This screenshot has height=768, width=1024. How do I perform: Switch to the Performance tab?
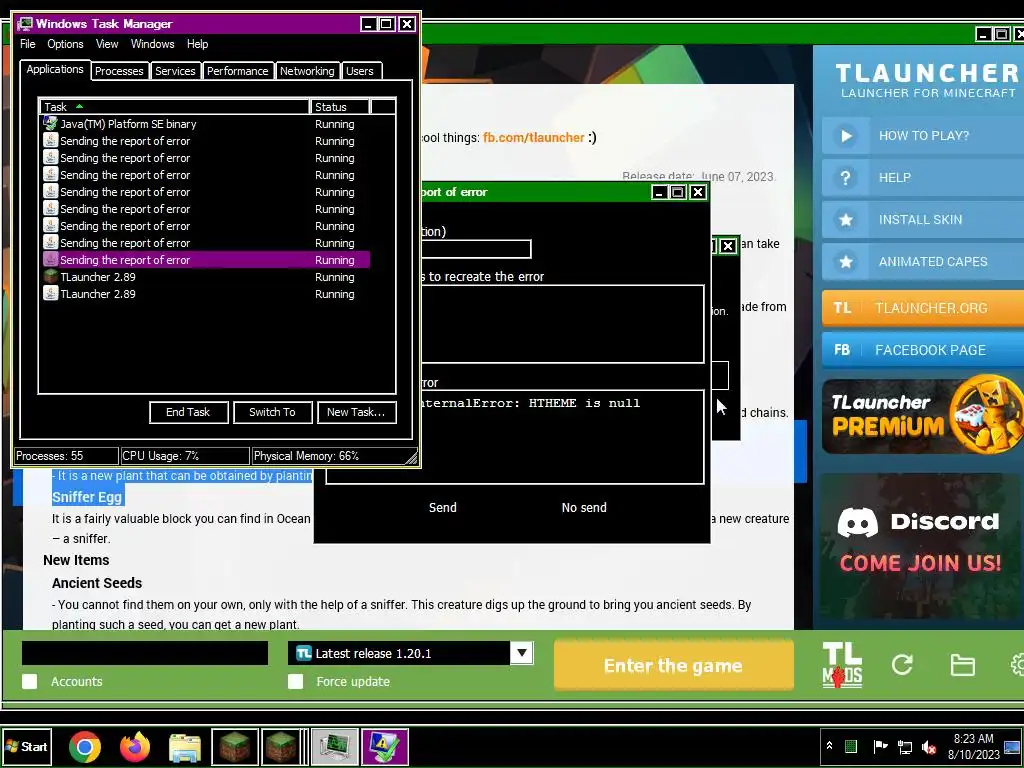pyautogui.click(x=237, y=71)
